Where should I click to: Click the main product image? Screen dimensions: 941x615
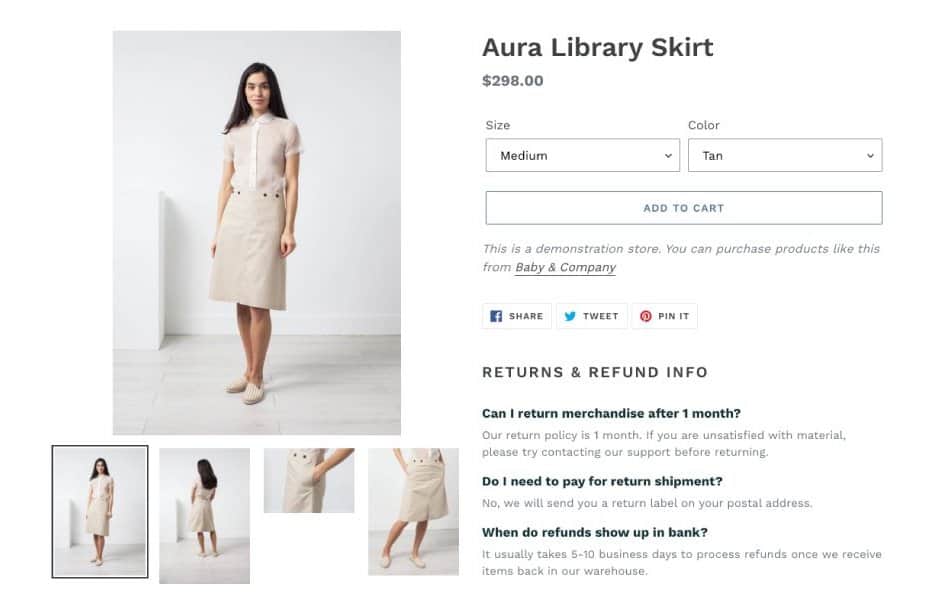coord(257,233)
